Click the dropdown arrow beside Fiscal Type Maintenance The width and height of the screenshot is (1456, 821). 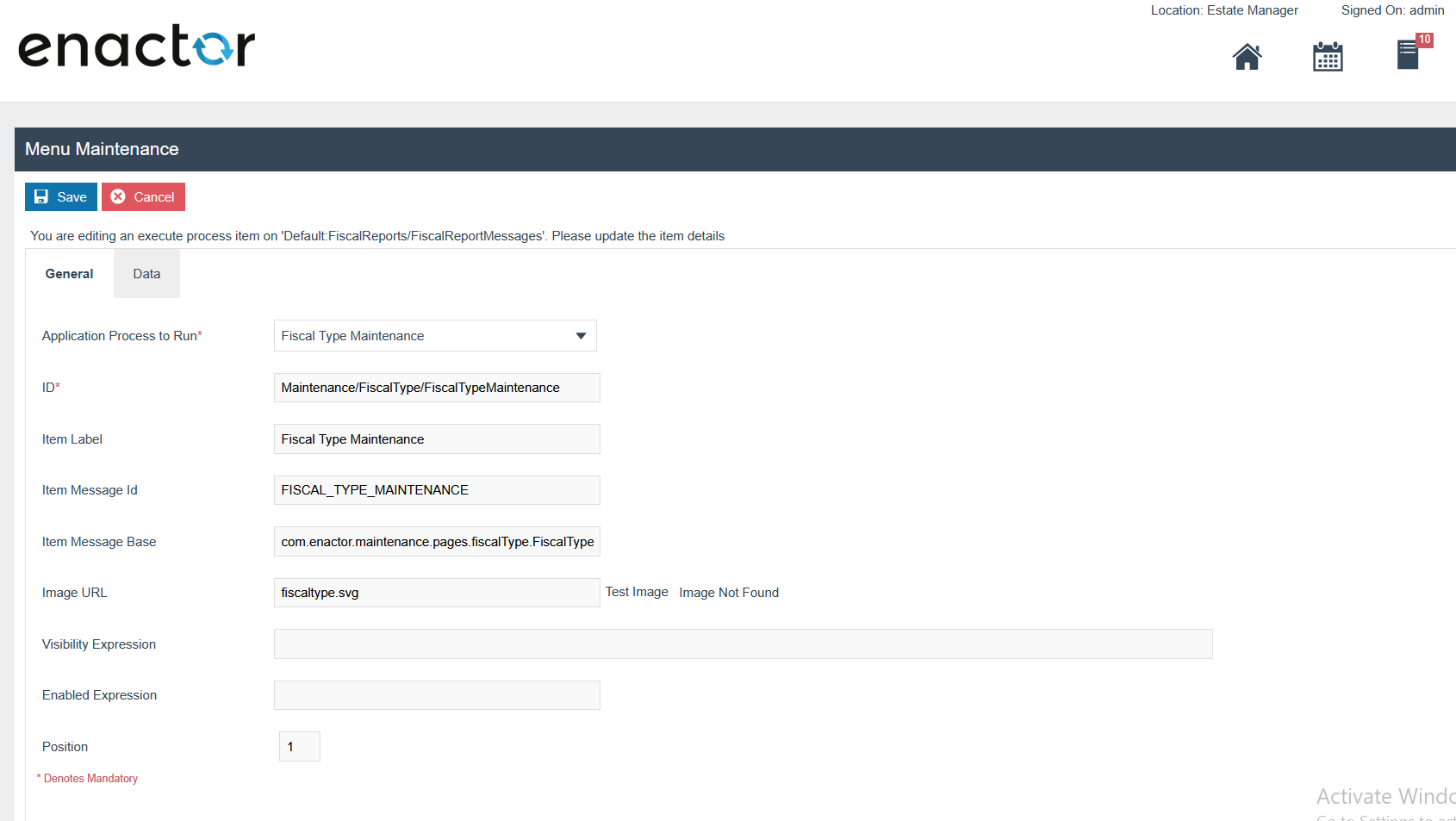tap(581, 336)
